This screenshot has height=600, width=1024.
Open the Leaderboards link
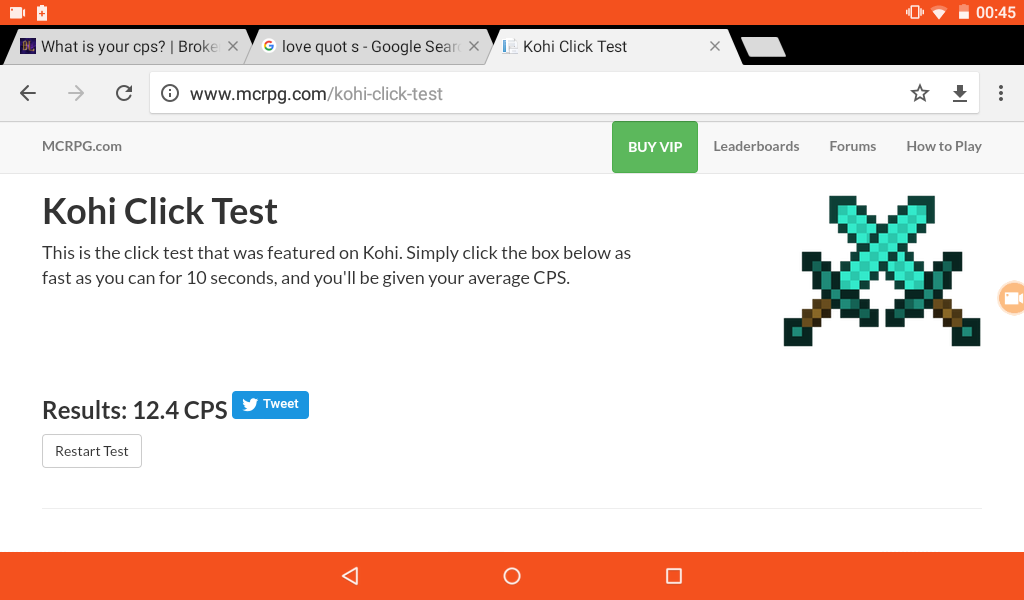(756, 146)
